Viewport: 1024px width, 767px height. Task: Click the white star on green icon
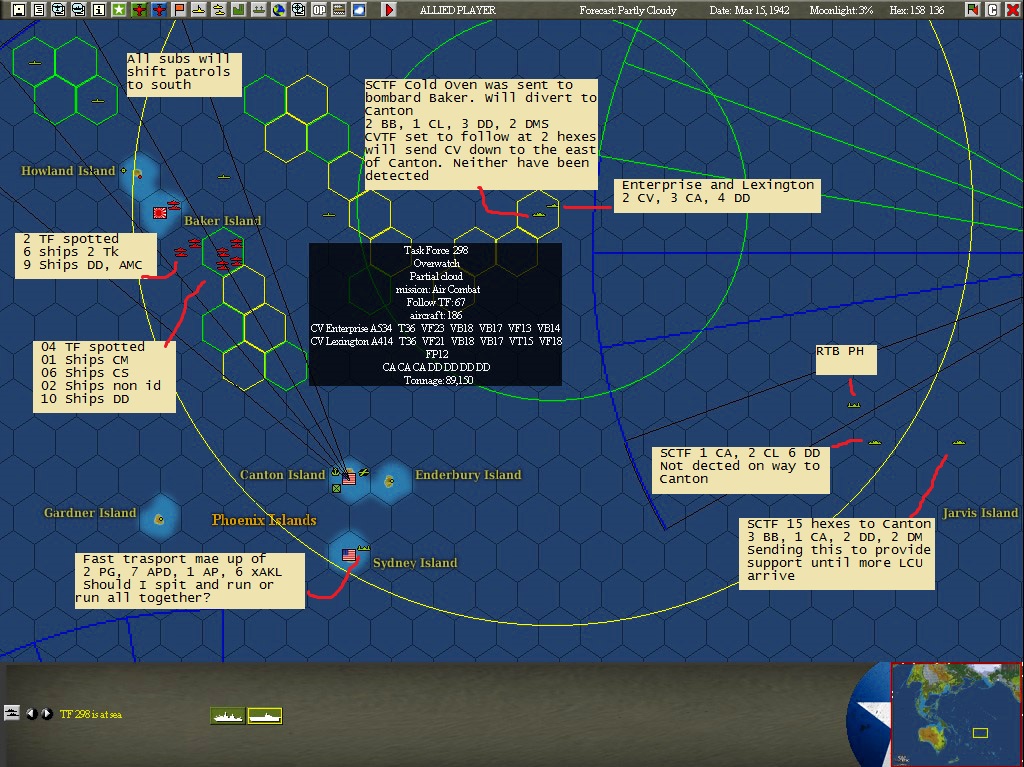click(x=119, y=10)
